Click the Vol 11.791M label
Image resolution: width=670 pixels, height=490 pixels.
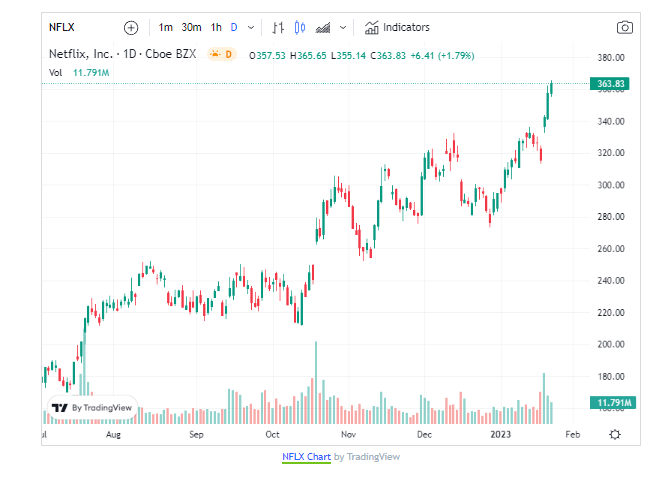tap(79, 73)
